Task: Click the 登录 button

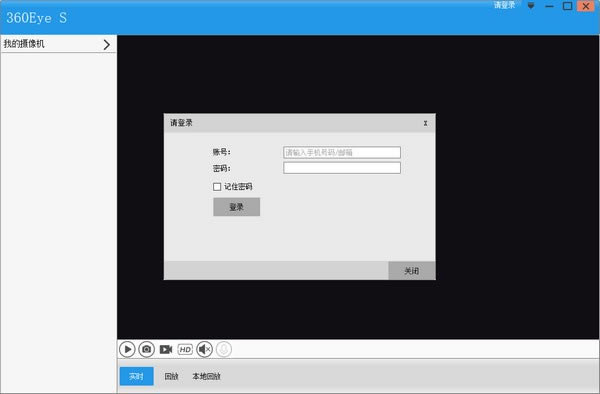Action: (236, 207)
